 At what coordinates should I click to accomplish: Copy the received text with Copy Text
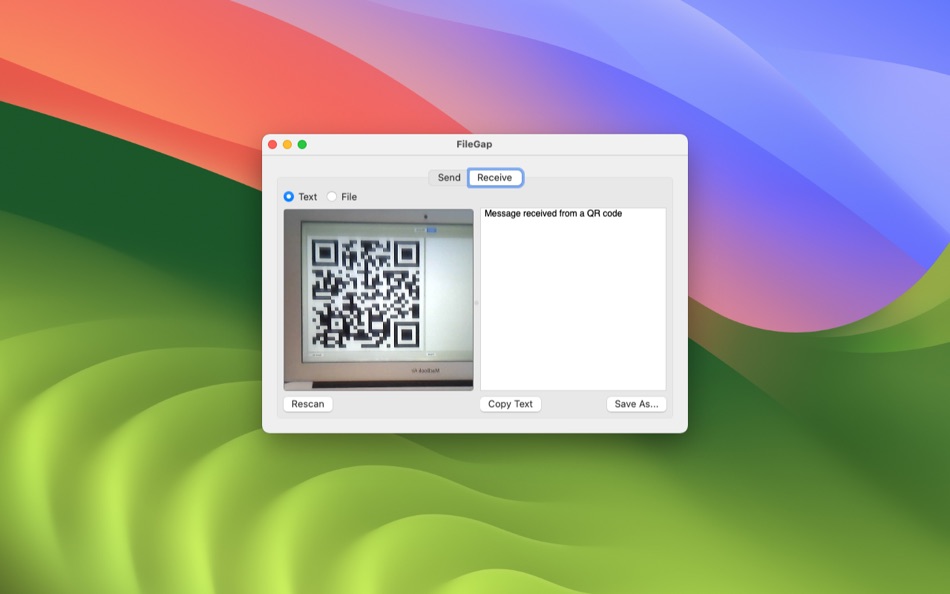point(510,404)
